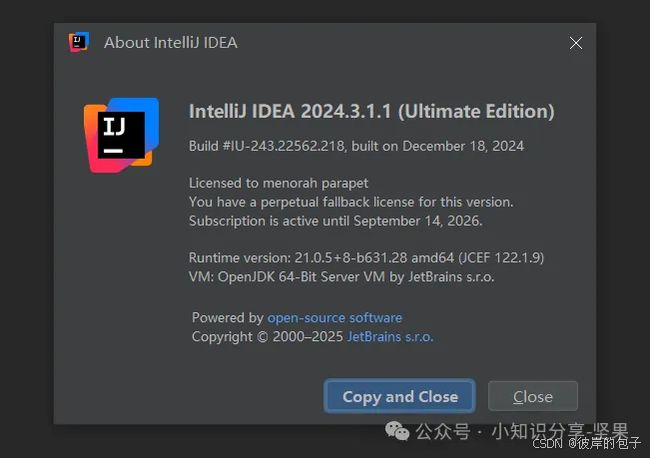
Task: Click the Licensed to menorah parapet text
Action: 278,183
